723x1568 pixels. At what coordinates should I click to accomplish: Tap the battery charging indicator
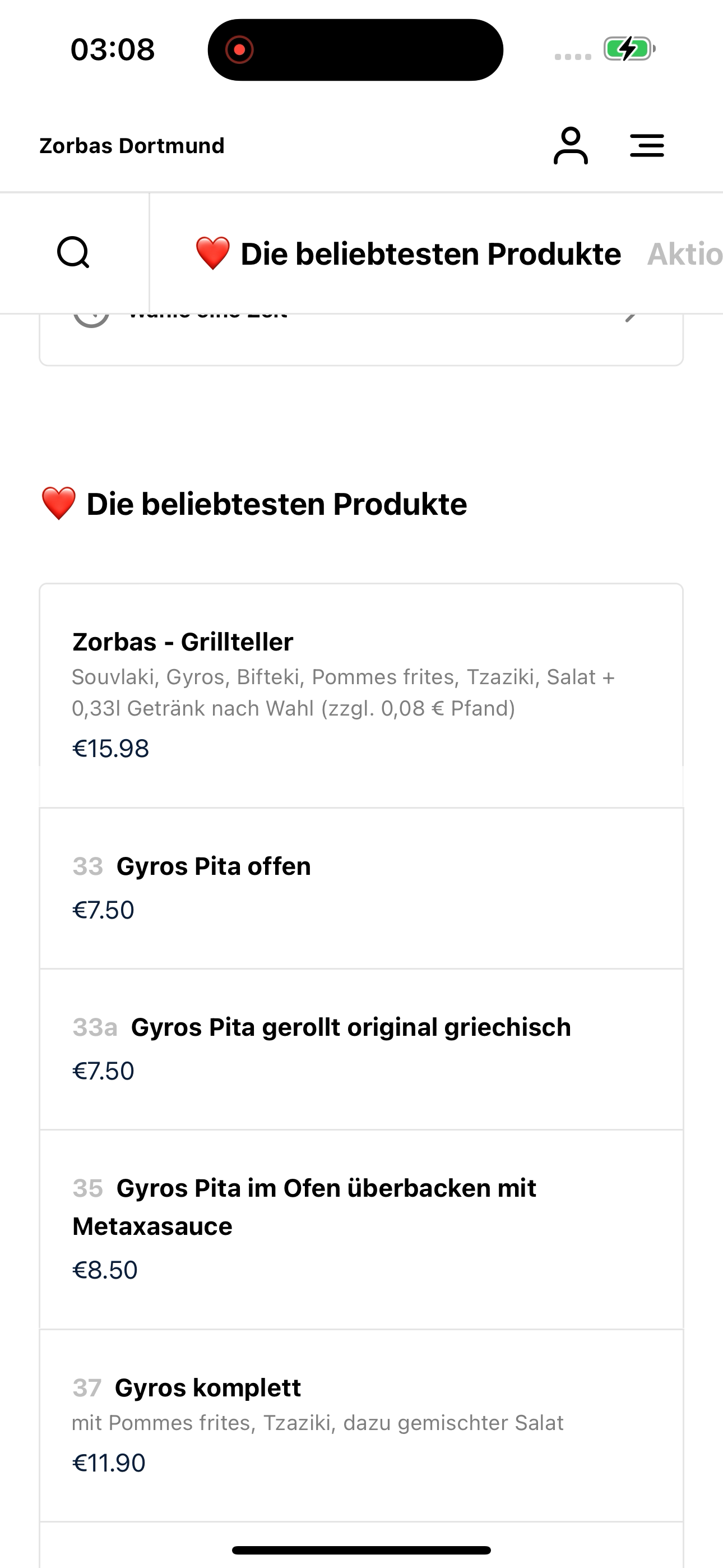[x=628, y=49]
